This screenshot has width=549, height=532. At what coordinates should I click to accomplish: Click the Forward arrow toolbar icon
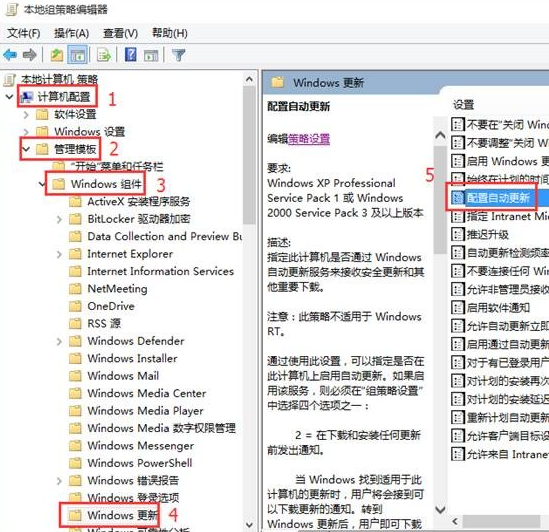29,55
